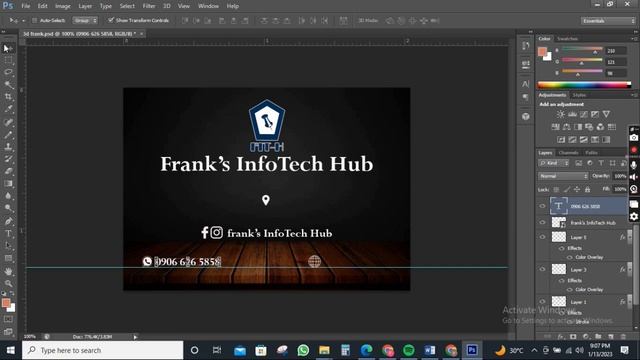Toggle the Auto-Select checkbox
The image size is (640, 360).
point(34,20)
